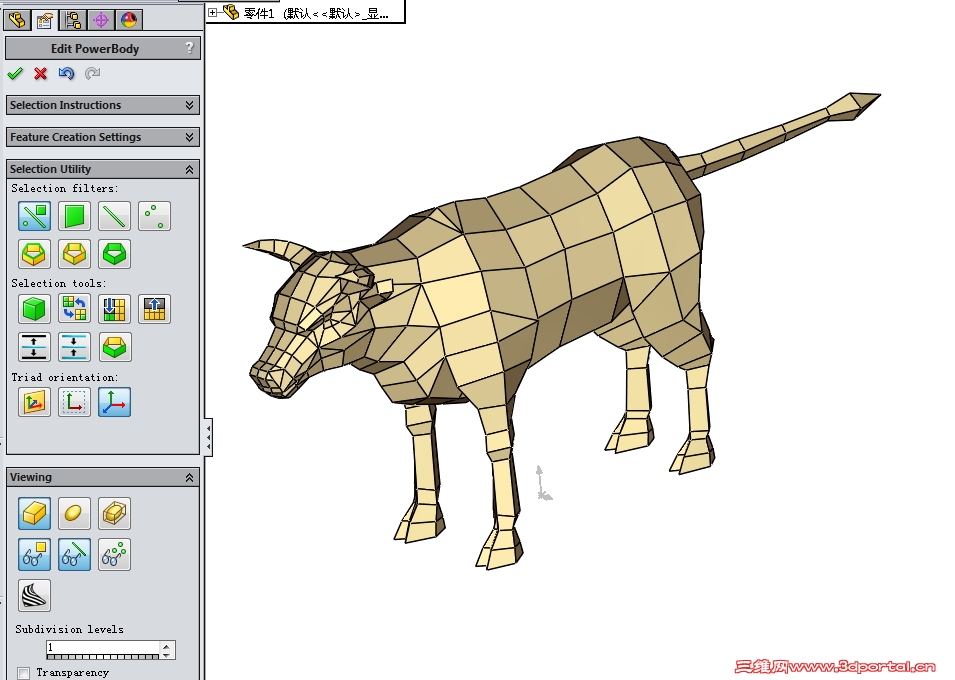The height and width of the screenshot is (680, 955).
Task: Click the global triad orientation icon
Action: tap(114, 401)
